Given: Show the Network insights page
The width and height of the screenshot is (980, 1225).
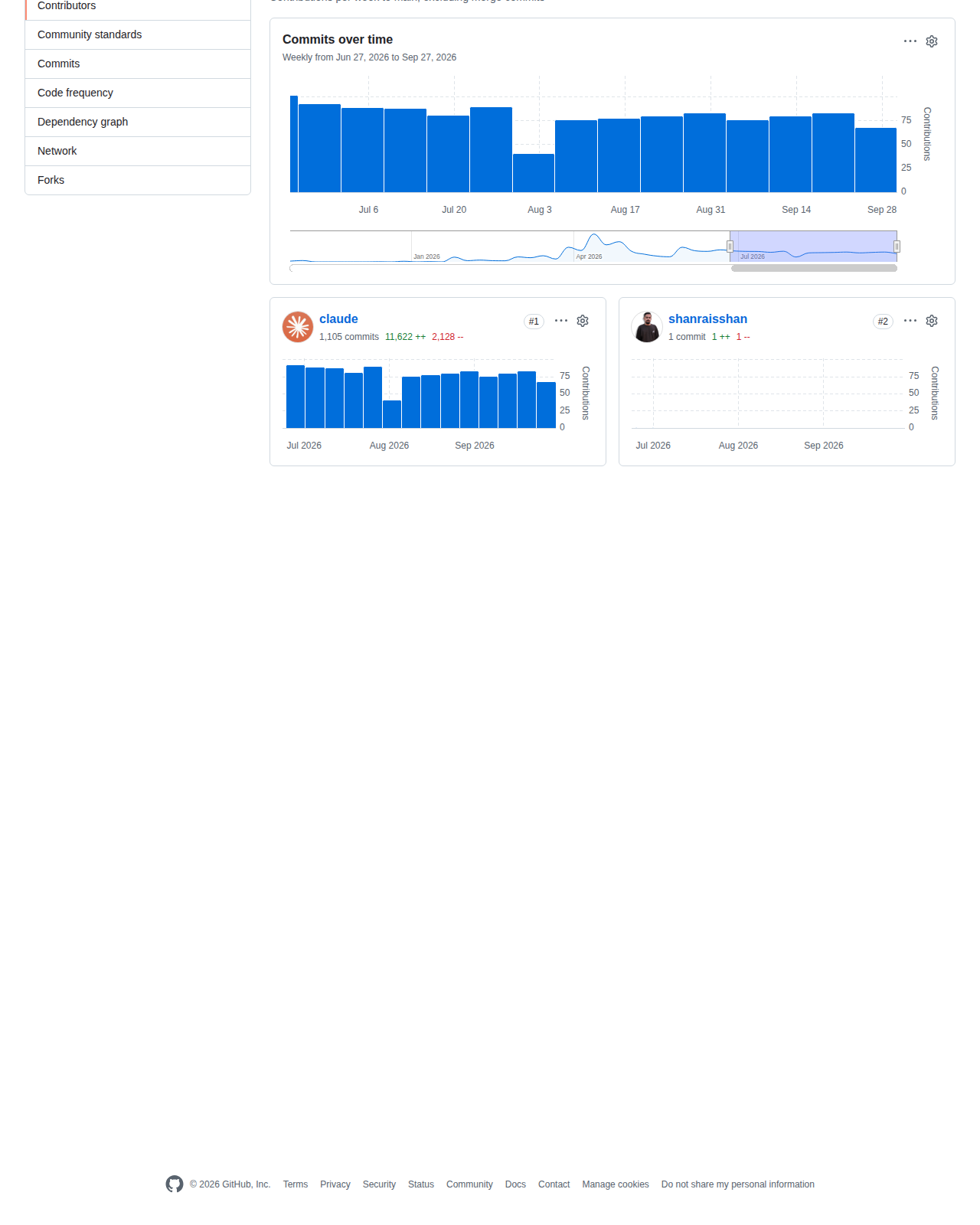Looking at the screenshot, I should pos(138,151).
